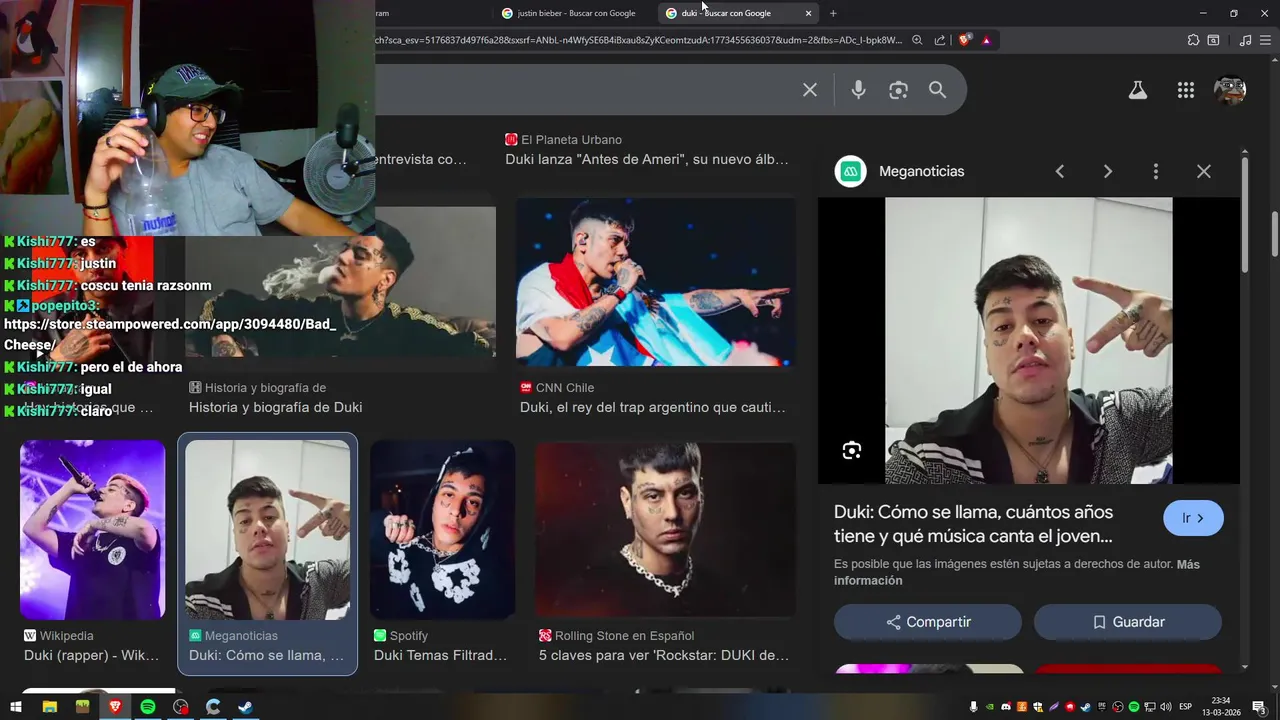Open Search Labs flask icon
This screenshot has width=1280, height=720.
[1138, 90]
